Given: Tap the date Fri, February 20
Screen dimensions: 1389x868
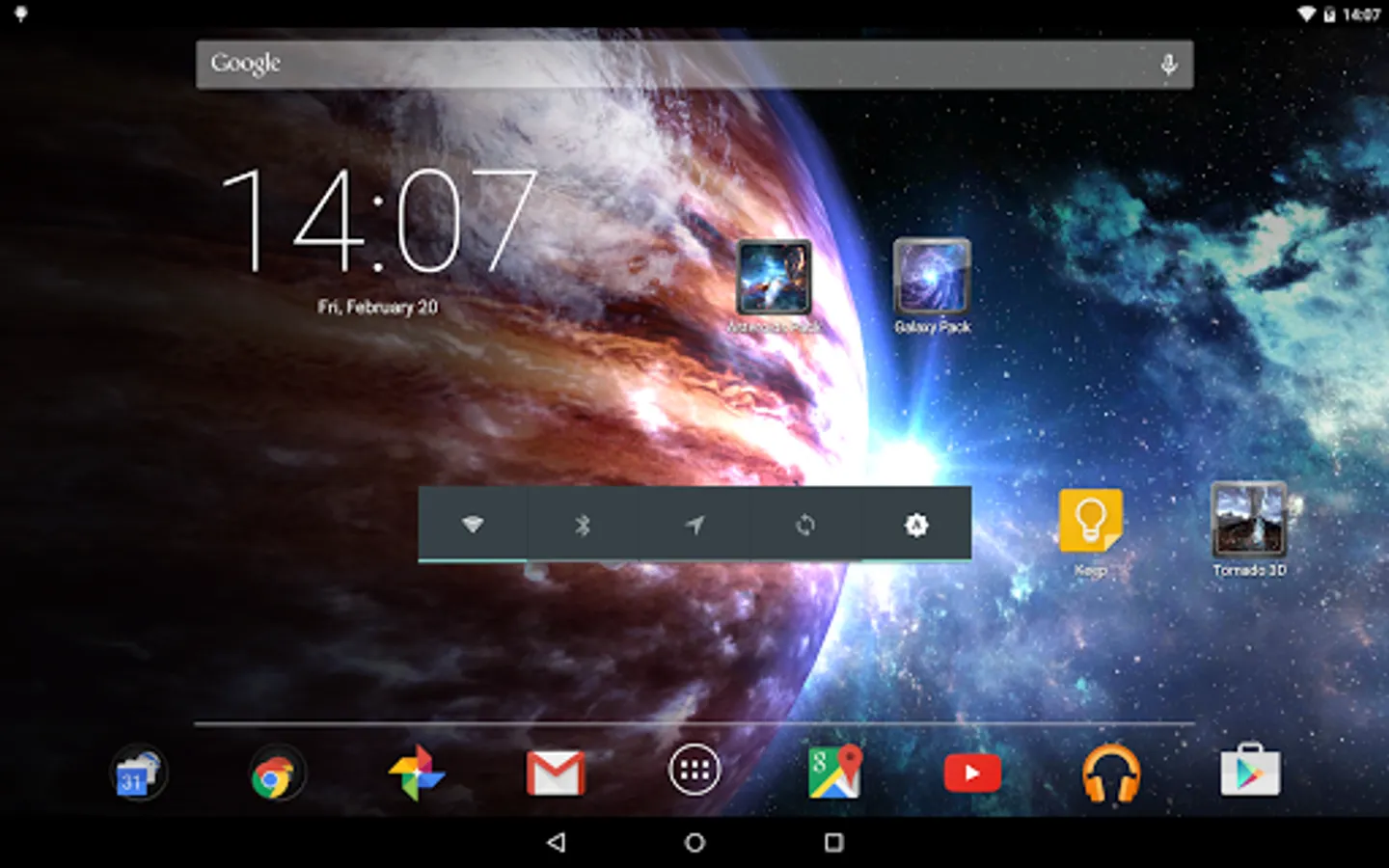Looking at the screenshot, I should click(378, 307).
